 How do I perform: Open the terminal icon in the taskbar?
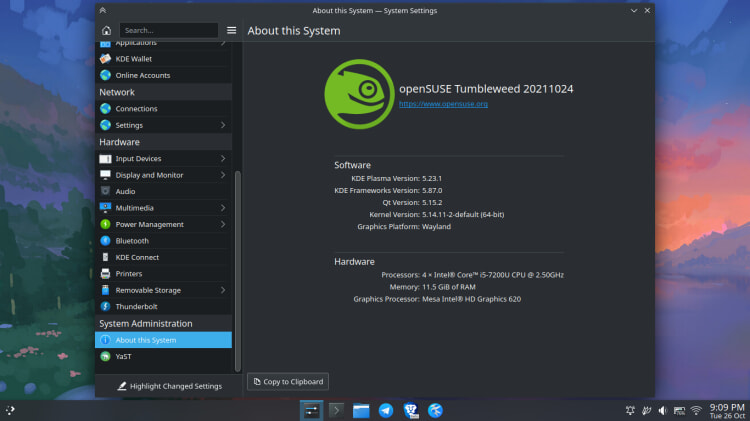[x=336, y=410]
